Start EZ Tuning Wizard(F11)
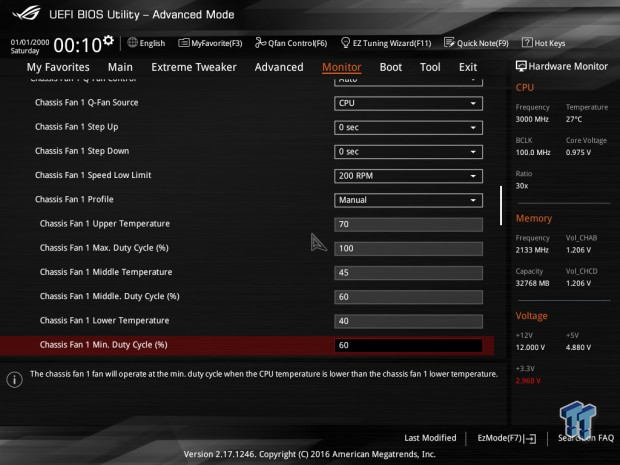Viewport: 620px width, 465px height. (x=386, y=43)
